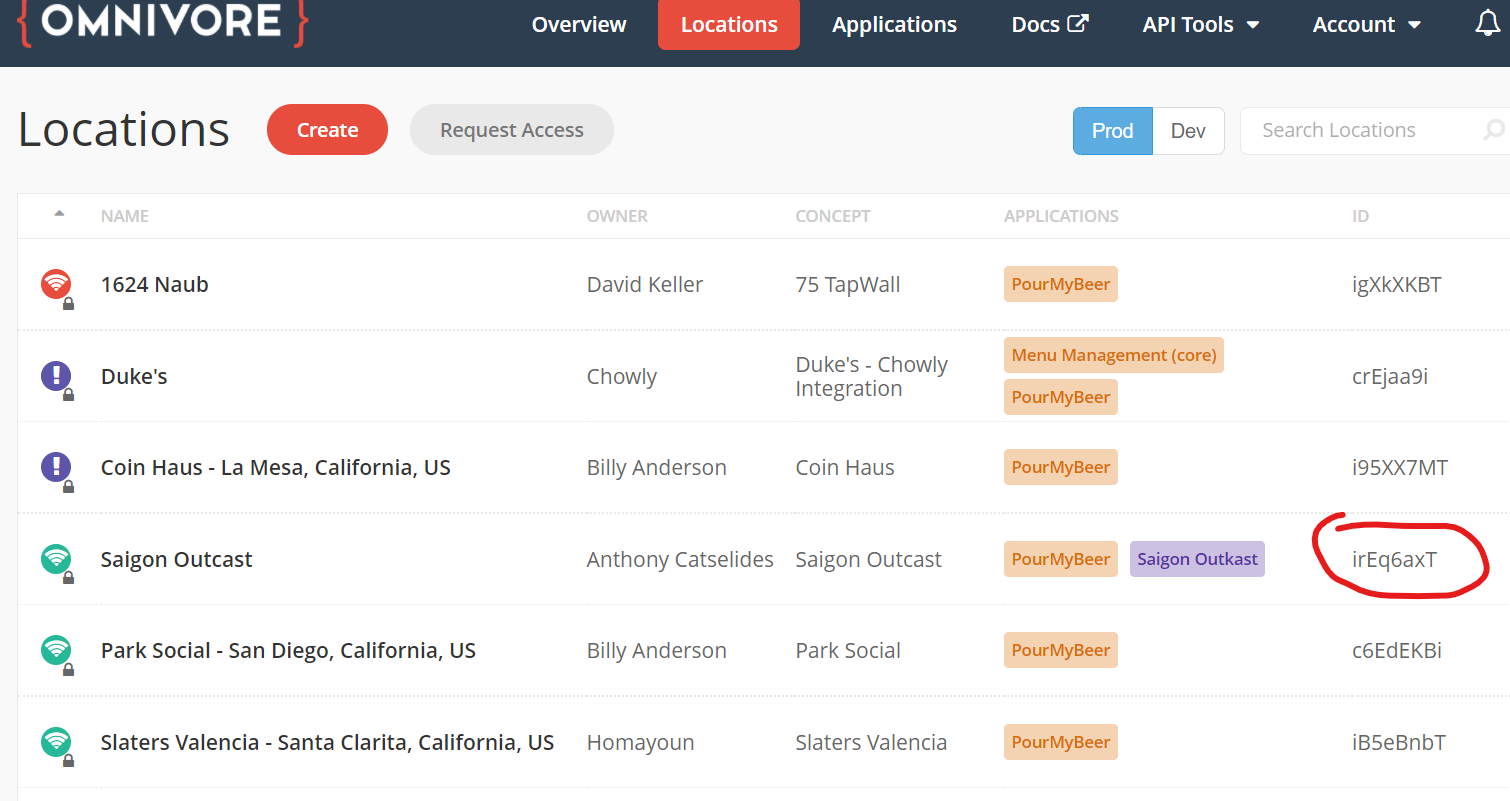Image resolution: width=1510 pixels, height=801 pixels.
Task: Click the online status icon for Park Social
Action: pyautogui.click(x=55, y=650)
